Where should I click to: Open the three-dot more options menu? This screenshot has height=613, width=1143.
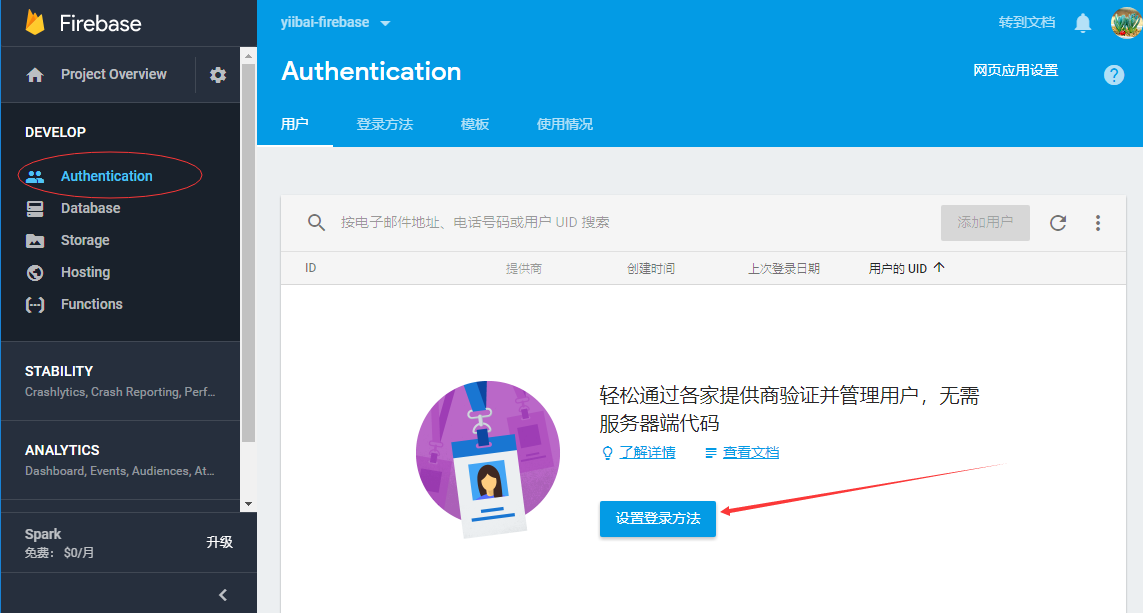point(1098,223)
